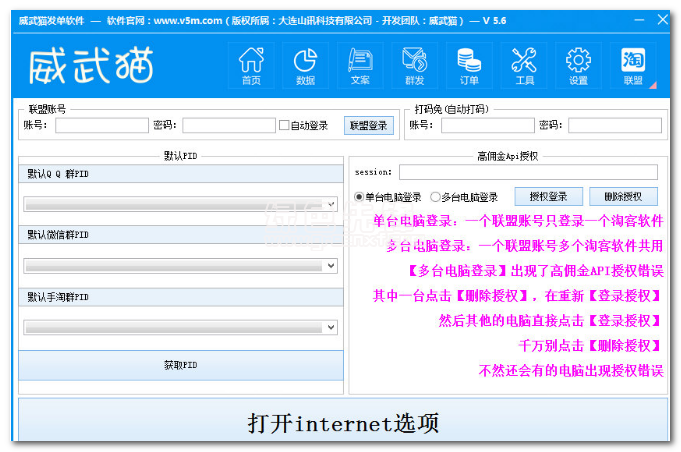Select 多台电脑登录 radio option
Screen dimensions: 681x452
[435, 197]
